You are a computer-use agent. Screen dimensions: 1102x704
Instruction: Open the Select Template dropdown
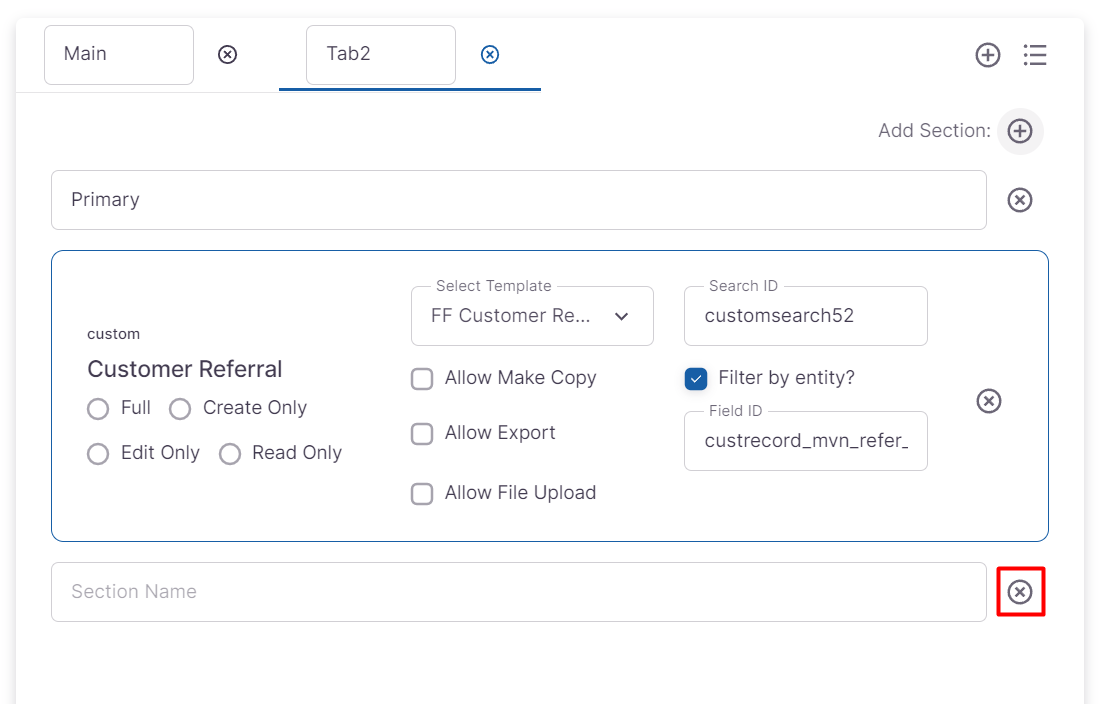click(532, 316)
